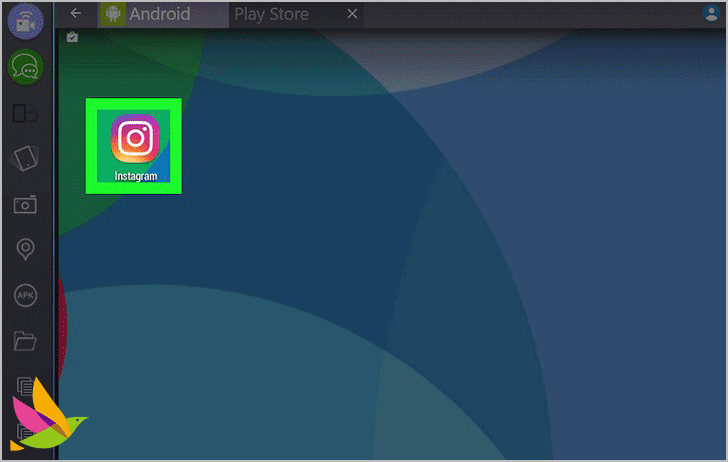Image resolution: width=728 pixels, height=462 pixels.
Task: Open the video camera streaming icon
Action: coord(26,21)
